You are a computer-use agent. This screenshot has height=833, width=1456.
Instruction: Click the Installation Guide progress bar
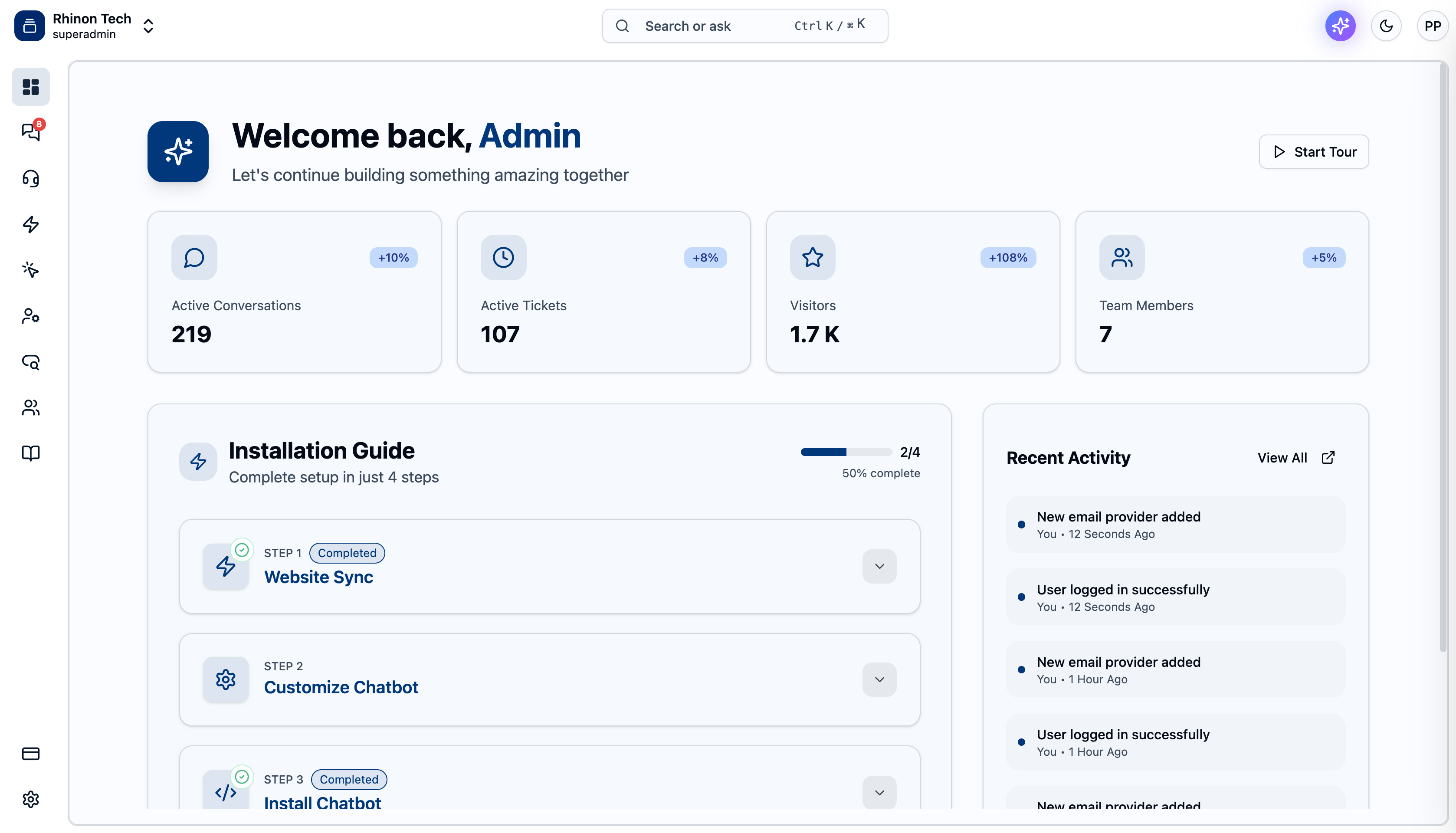[x=846, y=451]
